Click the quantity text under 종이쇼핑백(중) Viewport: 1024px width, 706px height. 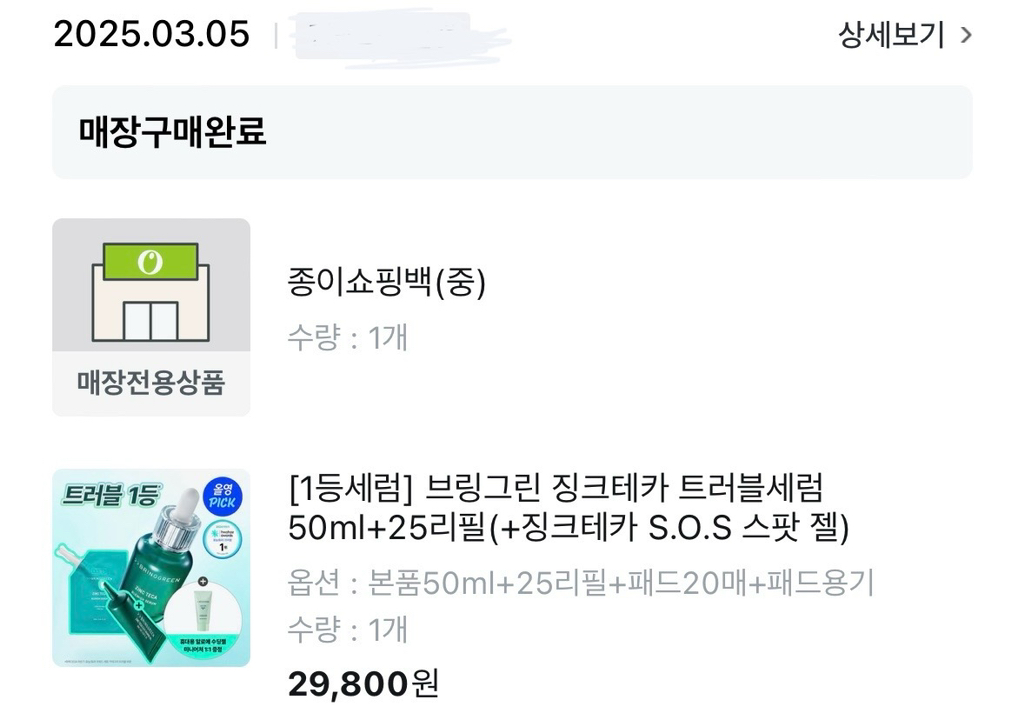point(347,337)
